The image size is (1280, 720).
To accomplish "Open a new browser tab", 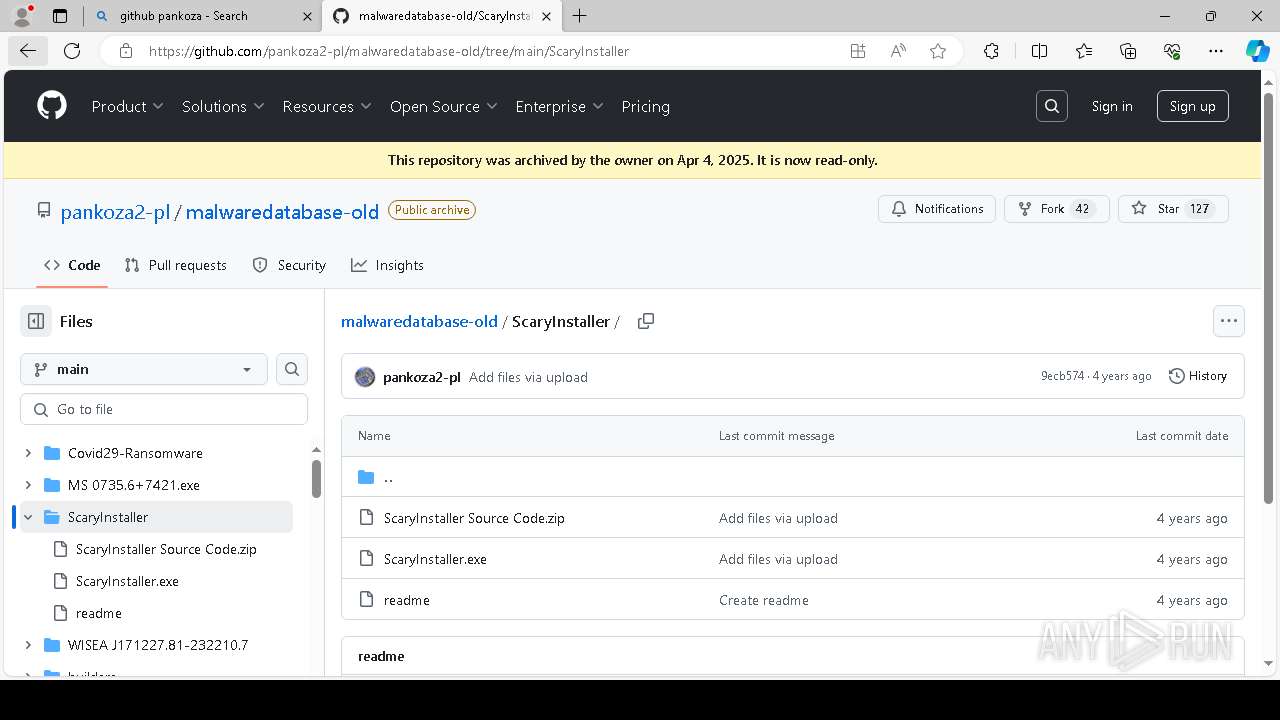I will click(x=580, y=16).
